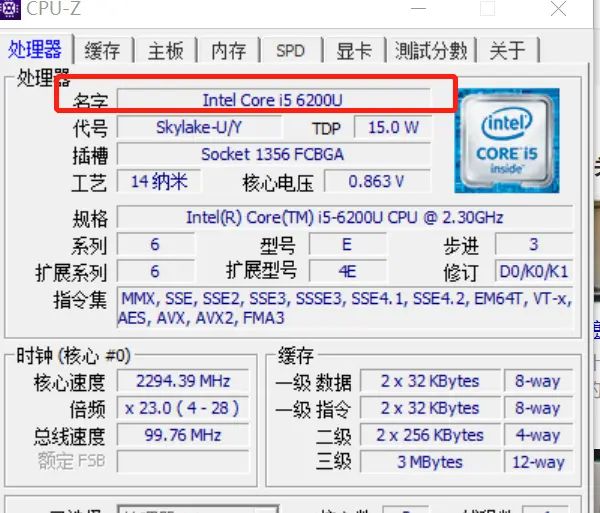Click the multiplier x 23.0 ( 4 - 28 )
The image size is (600, 513).
pyautogui.click(x=183, y=408)
